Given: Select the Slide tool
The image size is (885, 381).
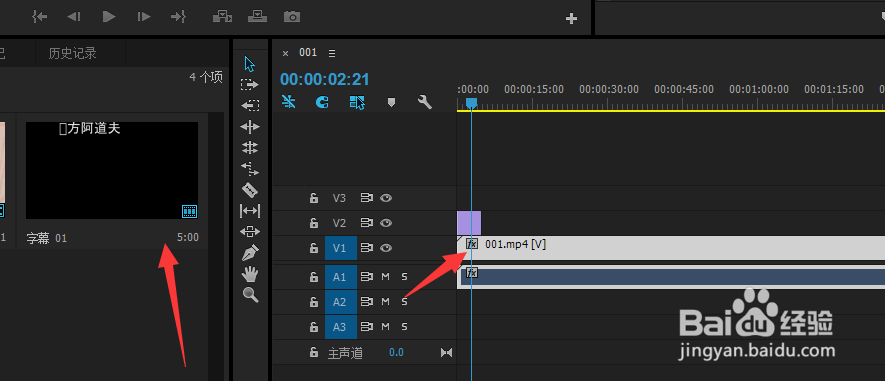Looking at the screenshot, I should coord(249,231).
